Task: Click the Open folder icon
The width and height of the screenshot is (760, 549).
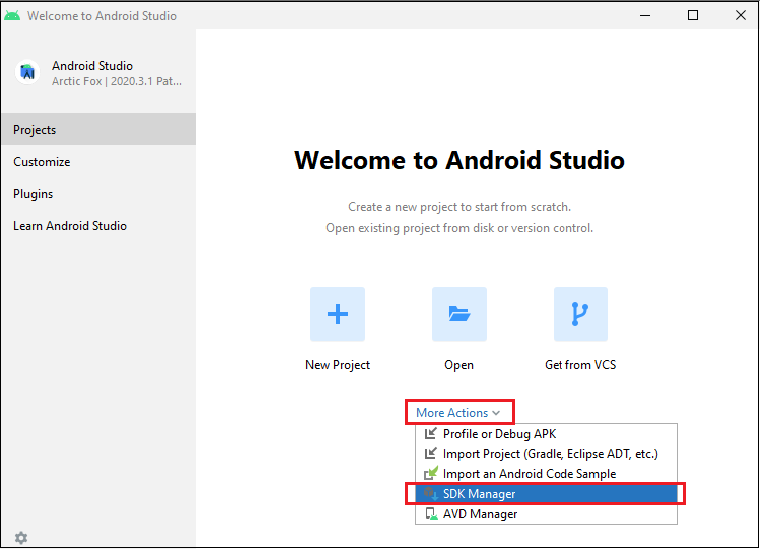Action: tap(459, 314)
